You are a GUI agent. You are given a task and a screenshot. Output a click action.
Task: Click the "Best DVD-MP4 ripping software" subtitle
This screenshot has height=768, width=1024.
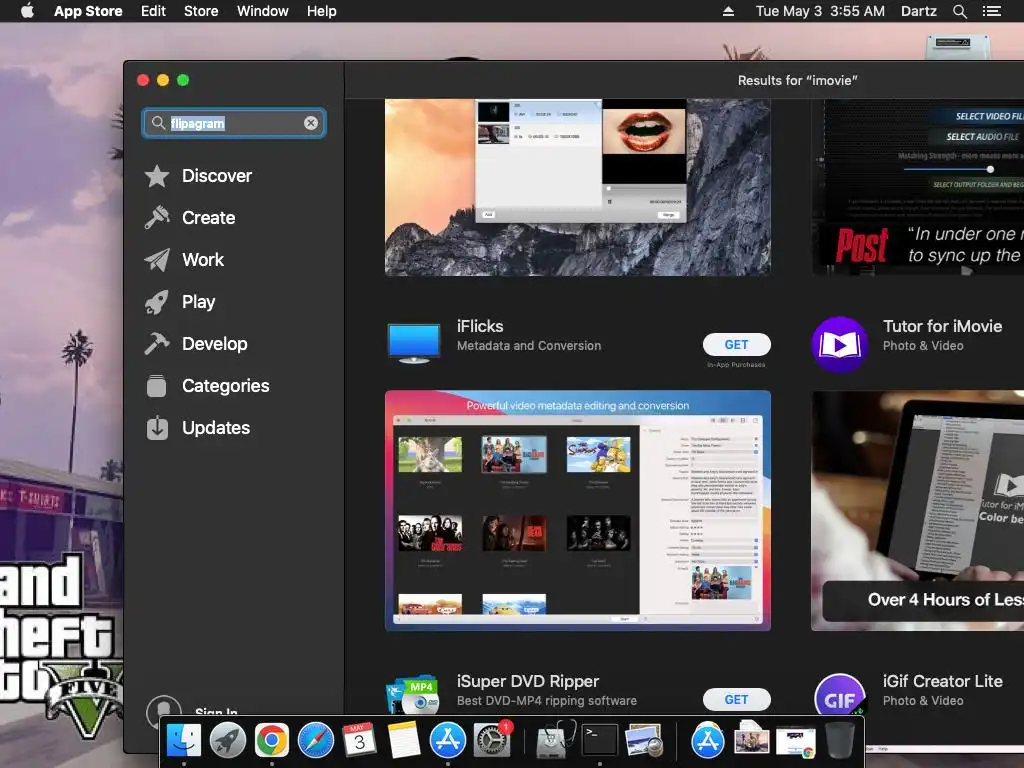547,701
